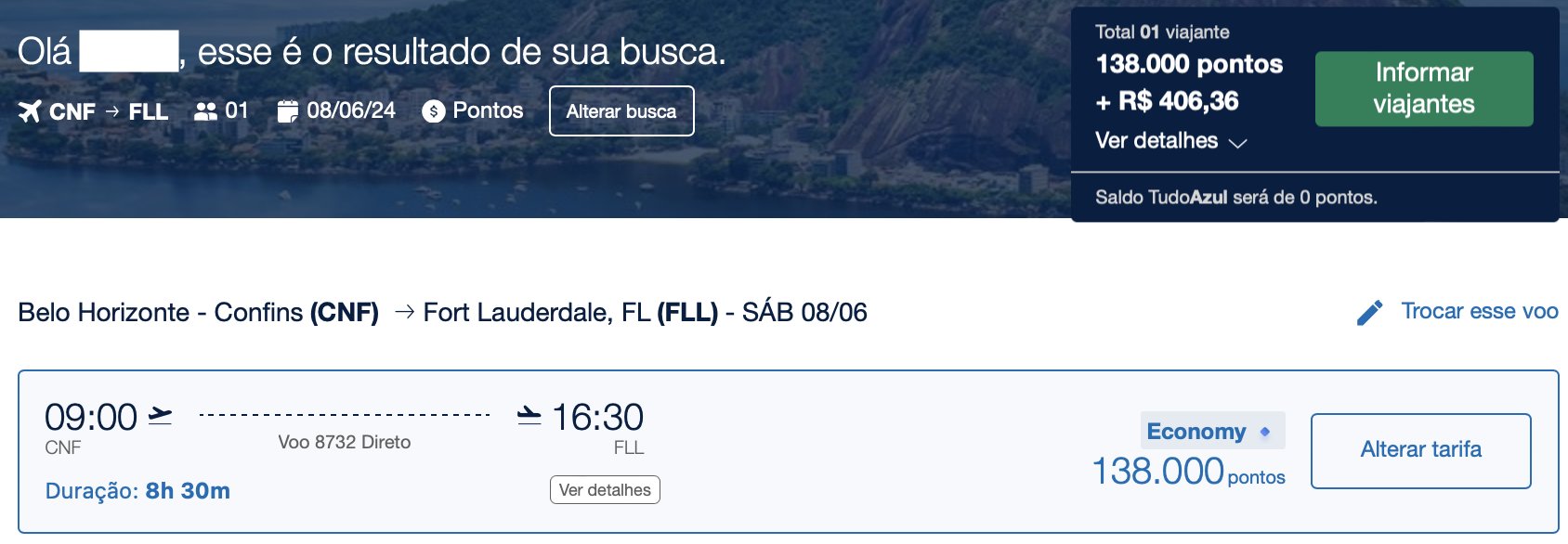Click the Economy fare badge
The height and width of the screenshot is (544, 1568).
tap(1212, 431)
